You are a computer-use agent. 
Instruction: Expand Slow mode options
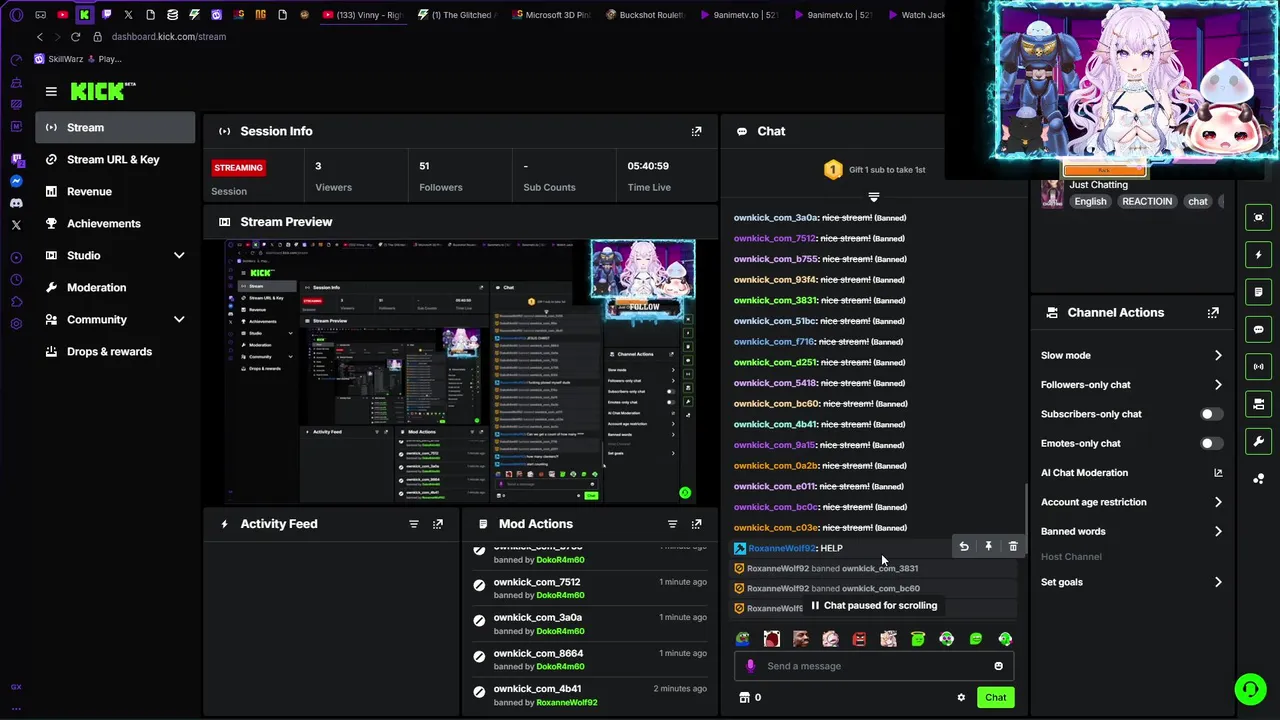click(1218, 356)
